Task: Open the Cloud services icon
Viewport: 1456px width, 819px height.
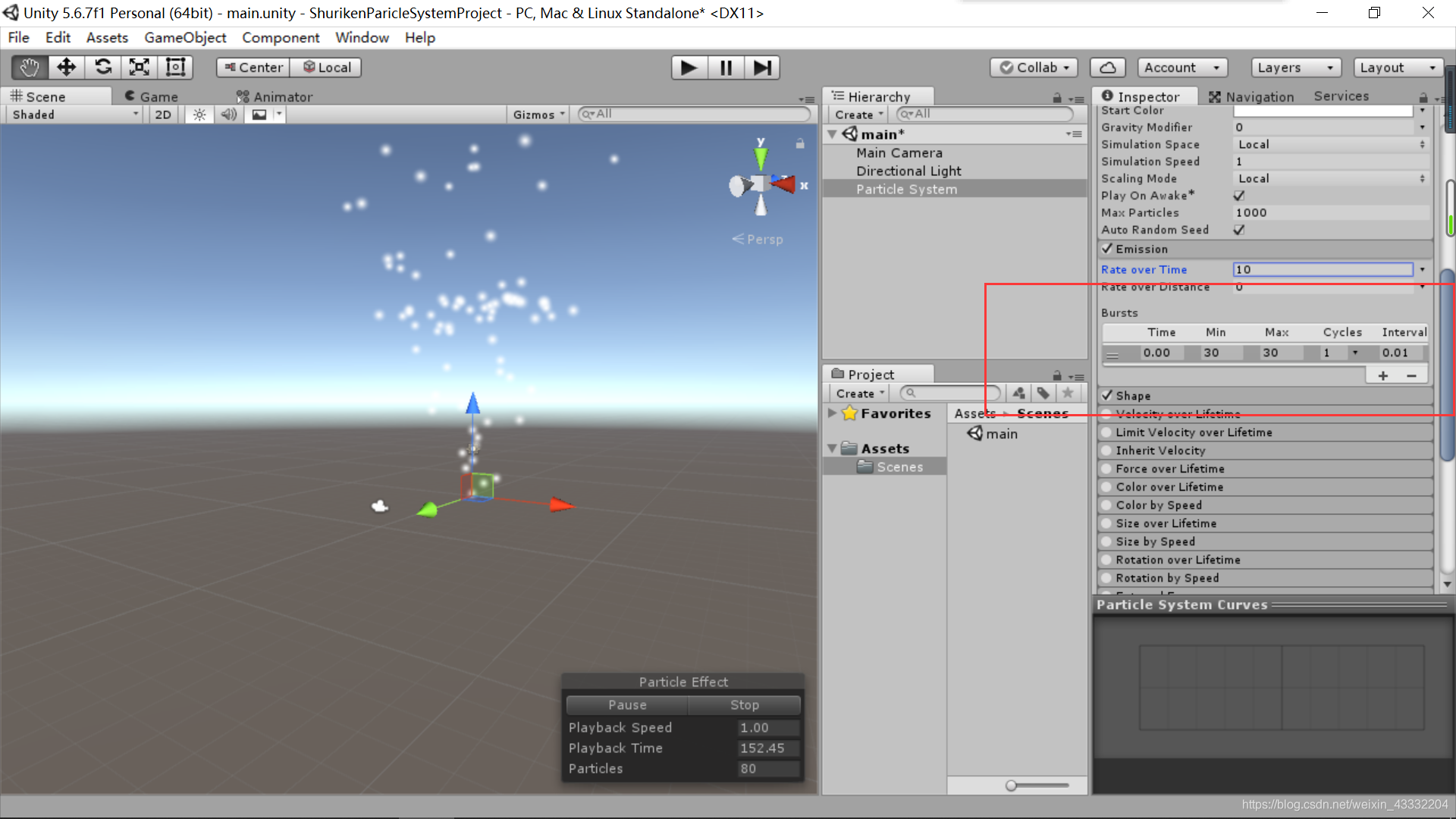Action: [1107, 67]
